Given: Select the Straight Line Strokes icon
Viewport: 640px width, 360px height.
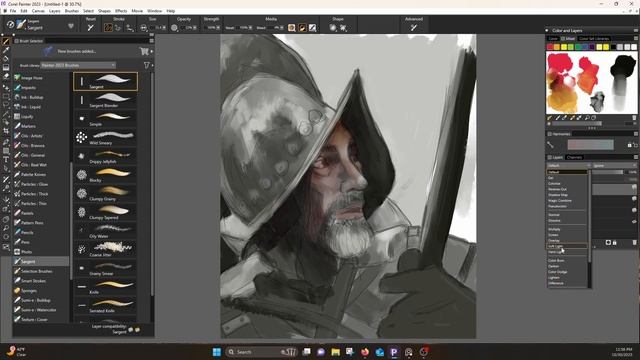Looking at the screenshot, I should pos(118,28).
